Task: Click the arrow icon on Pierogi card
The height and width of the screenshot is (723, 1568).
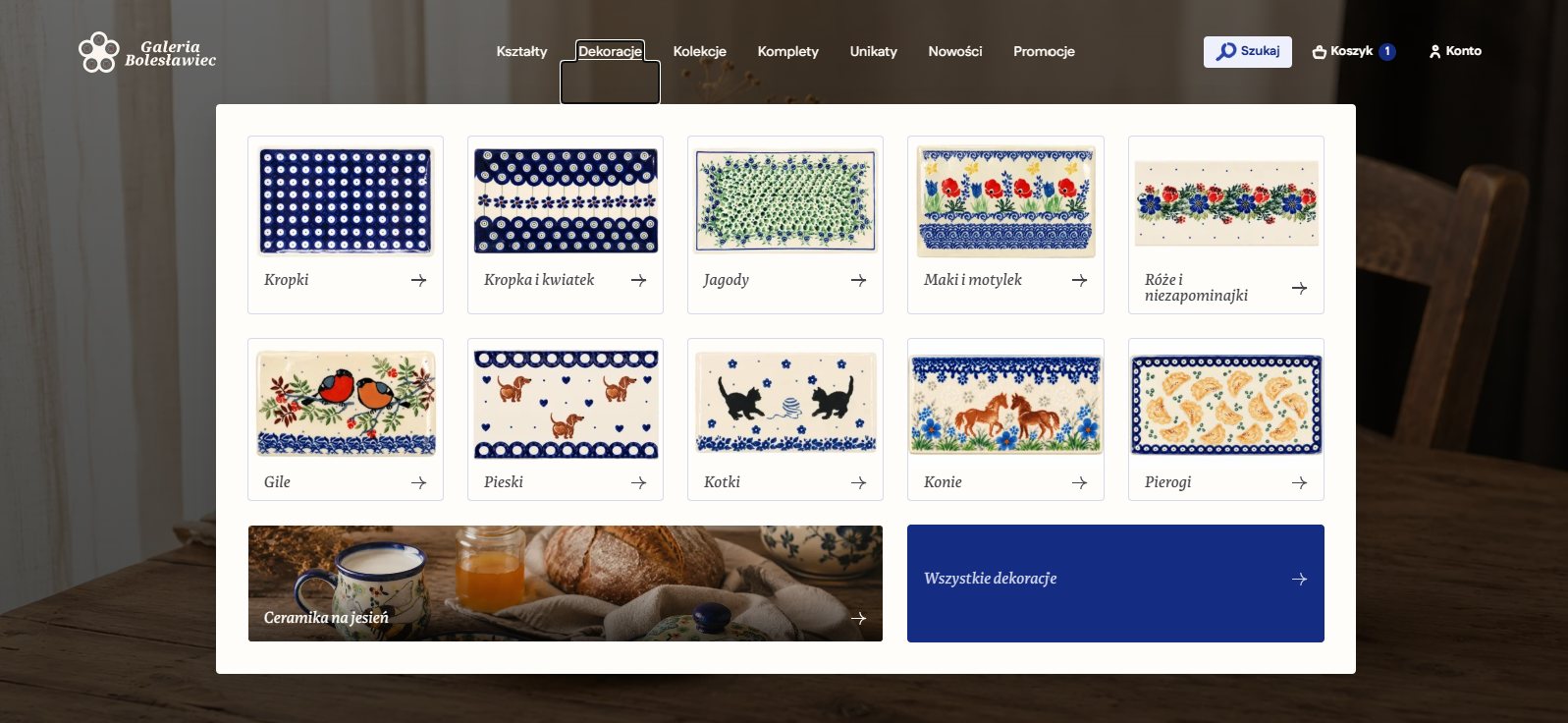Action: point(1299,482)
